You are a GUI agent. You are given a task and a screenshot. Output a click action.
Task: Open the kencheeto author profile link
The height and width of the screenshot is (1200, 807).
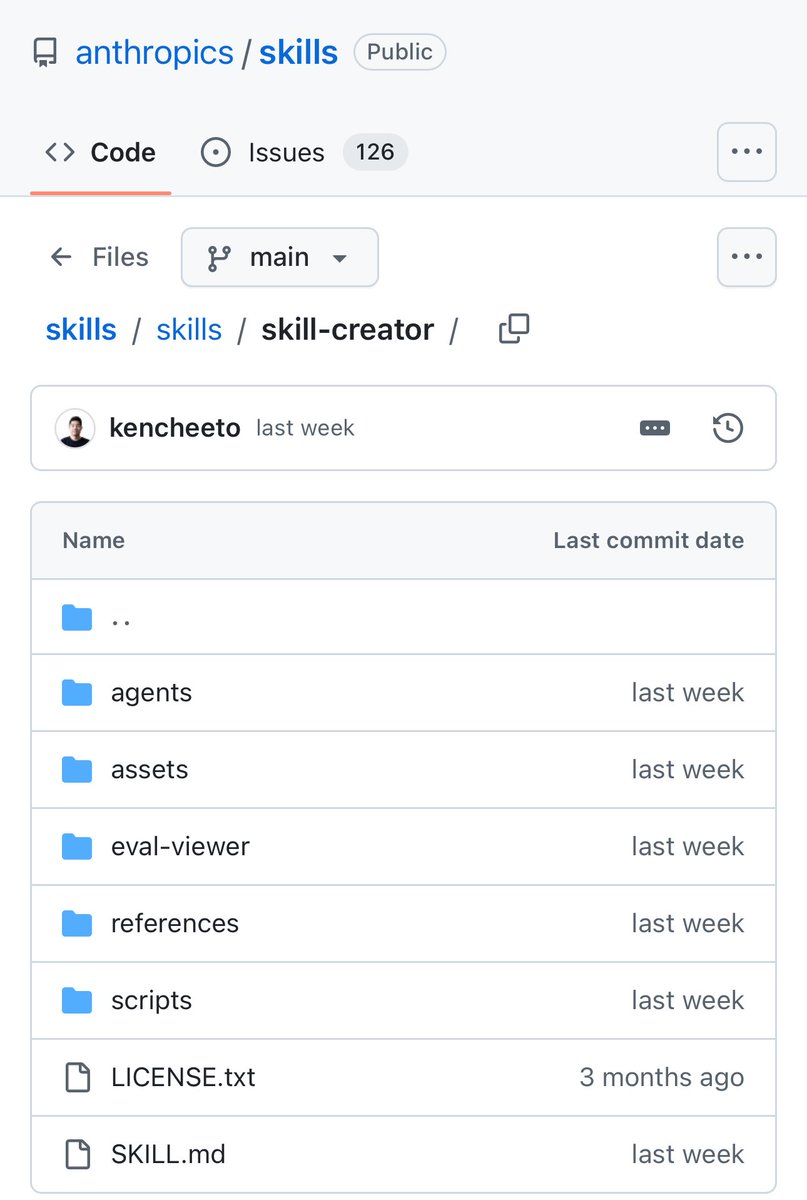(x=175, y=428)
